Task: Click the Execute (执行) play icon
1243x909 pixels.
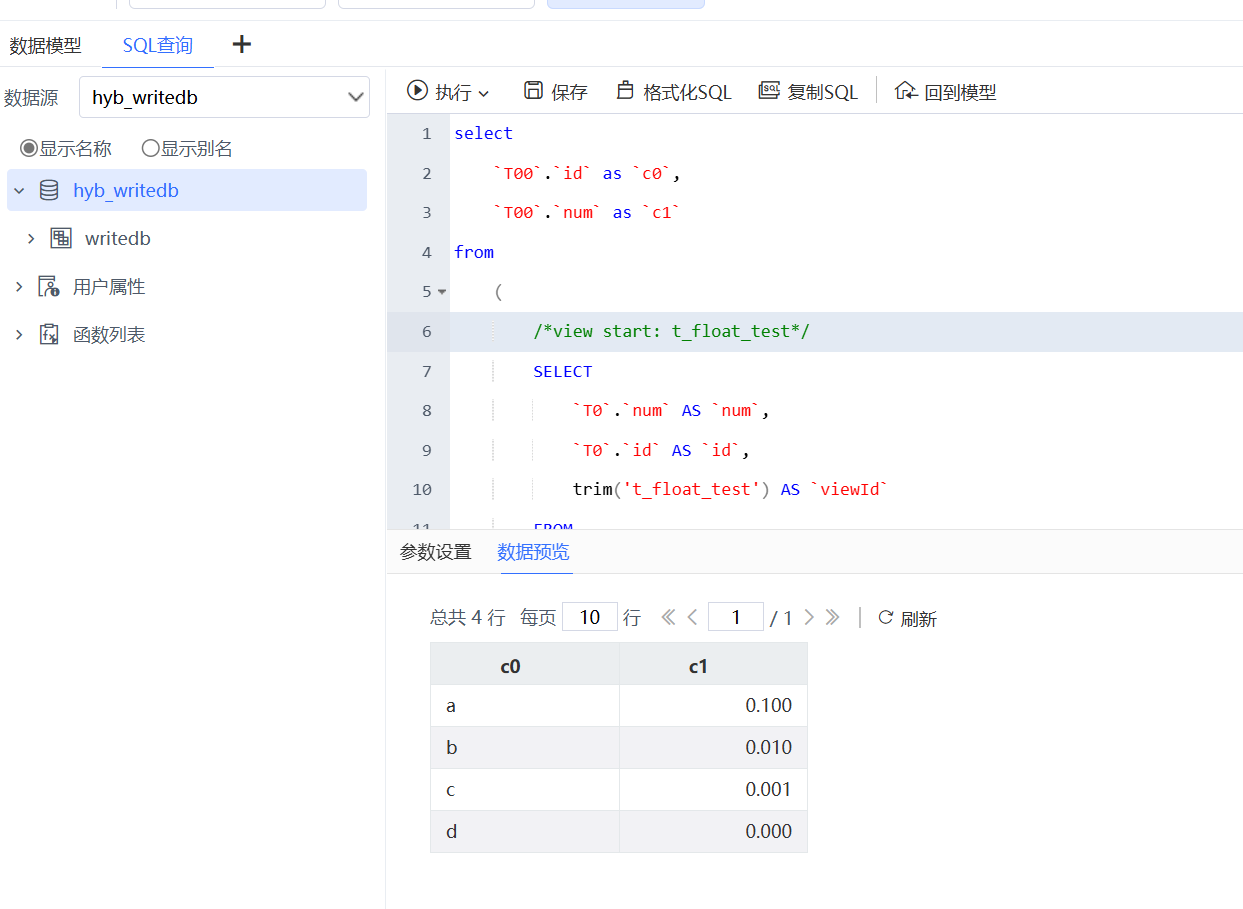Action: pos(417,91)
